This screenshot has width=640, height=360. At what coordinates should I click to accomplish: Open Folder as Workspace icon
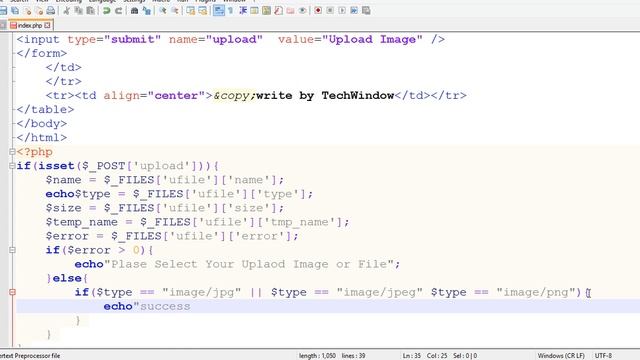pos(290,11)
